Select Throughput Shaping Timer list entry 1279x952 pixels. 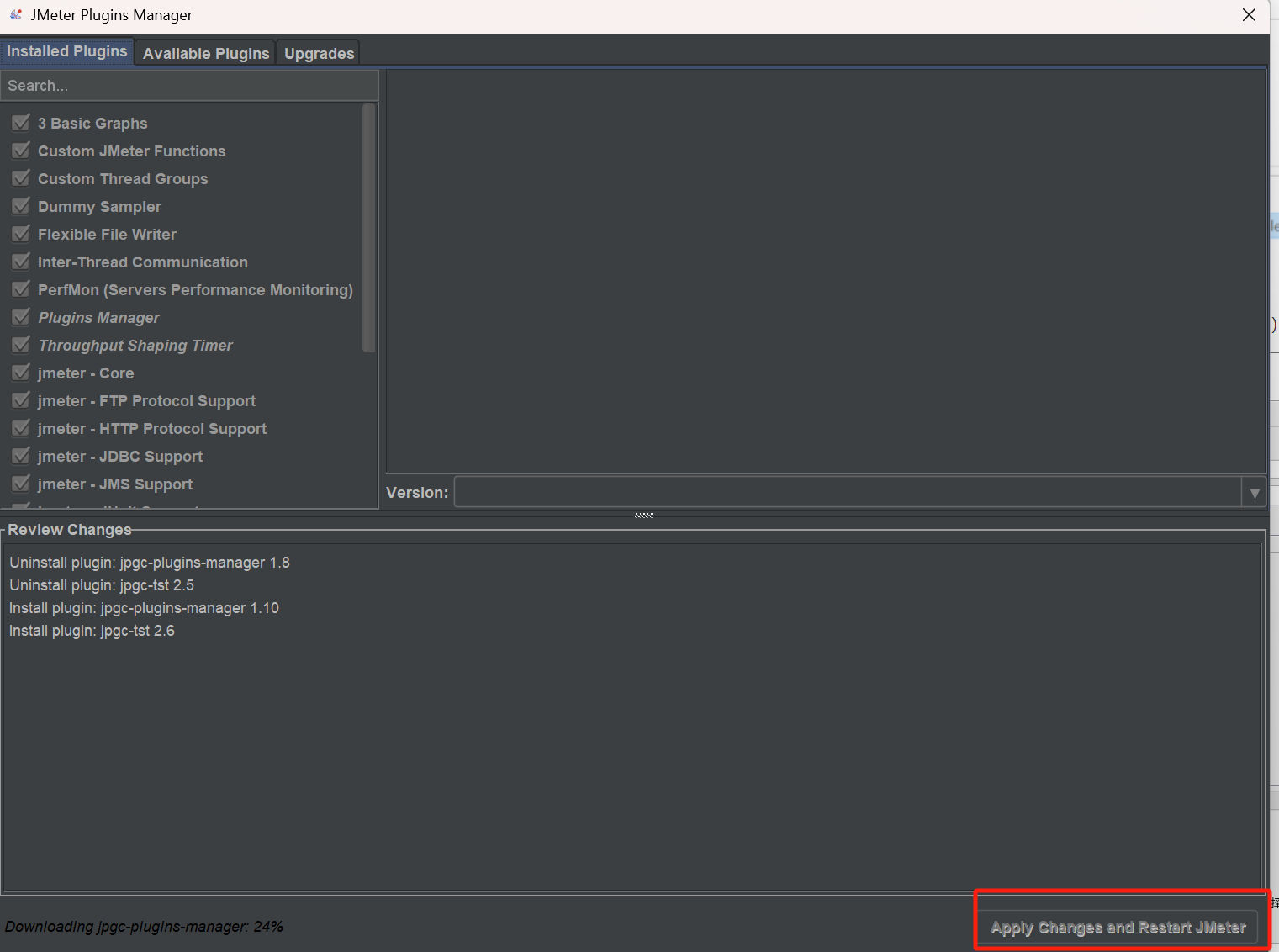tap(135, 346)
